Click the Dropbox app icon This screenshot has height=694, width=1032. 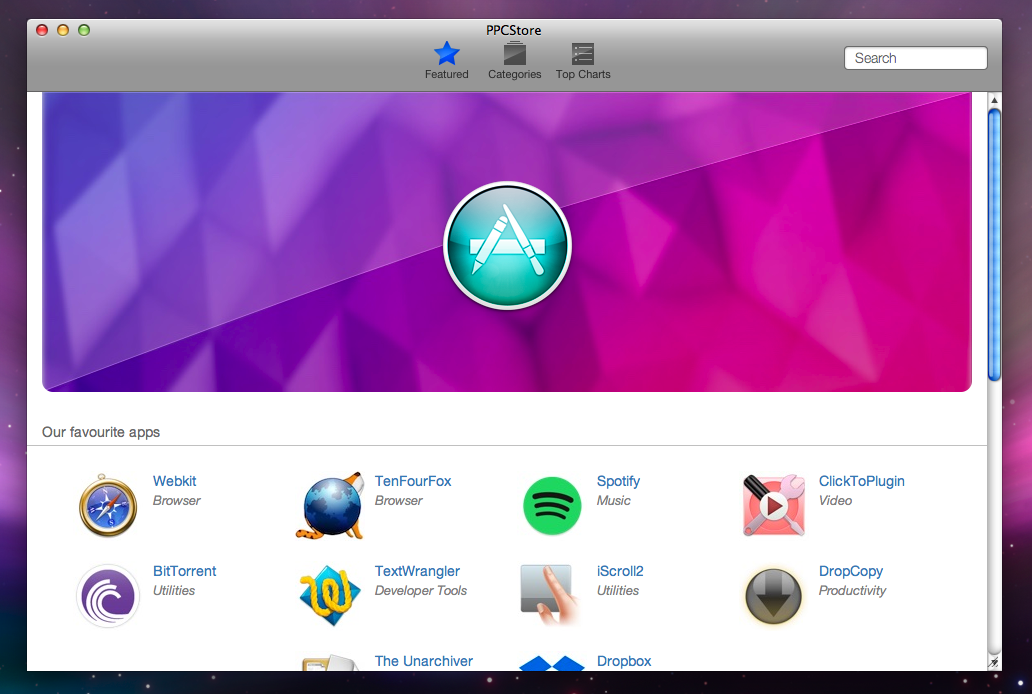click(x=552, y=663)
